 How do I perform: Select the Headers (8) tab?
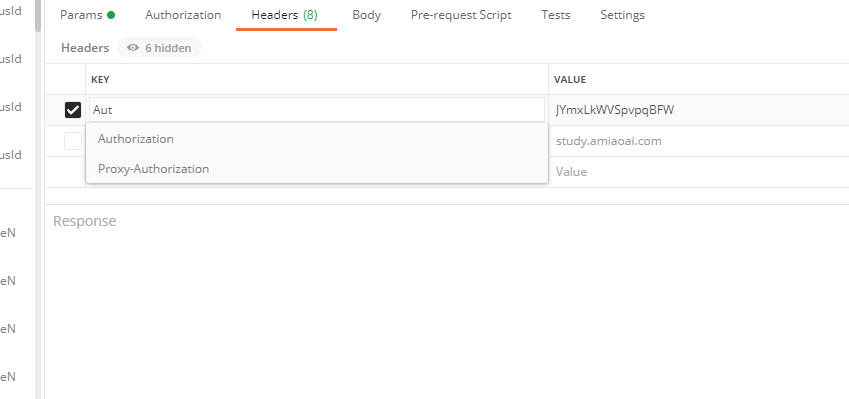[x=284, y=15]
